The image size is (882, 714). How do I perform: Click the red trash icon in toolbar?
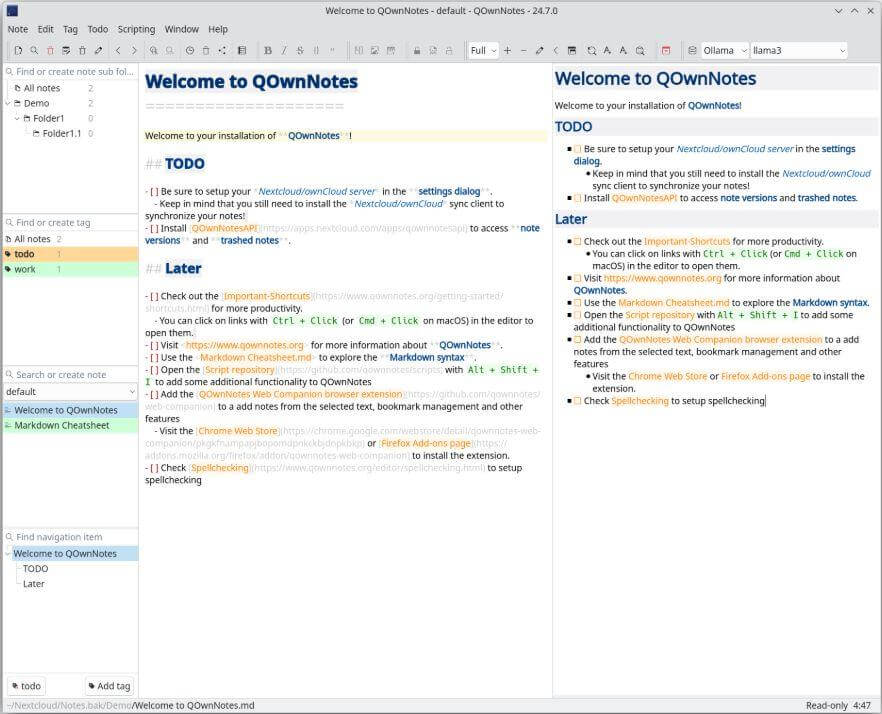coord(50,50)
